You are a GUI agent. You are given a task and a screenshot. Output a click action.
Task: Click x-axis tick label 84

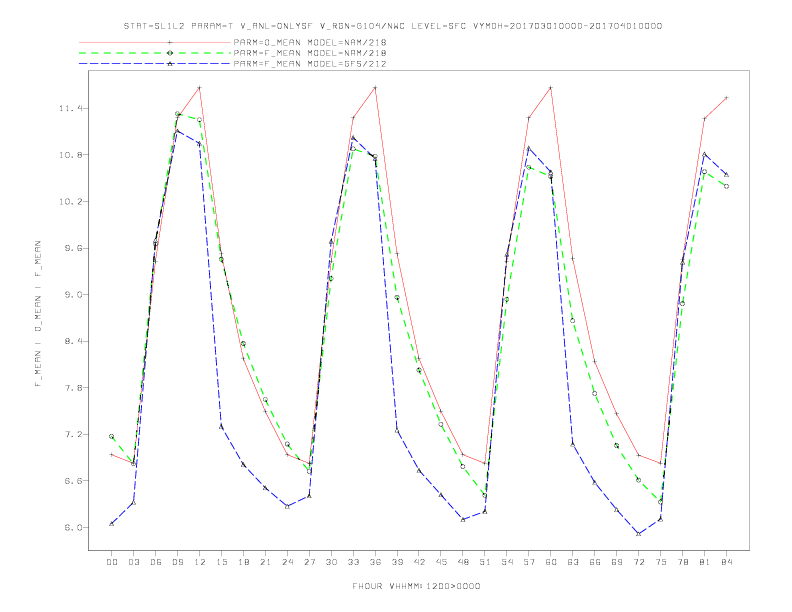pyautogui.click(x=727, y=562)
